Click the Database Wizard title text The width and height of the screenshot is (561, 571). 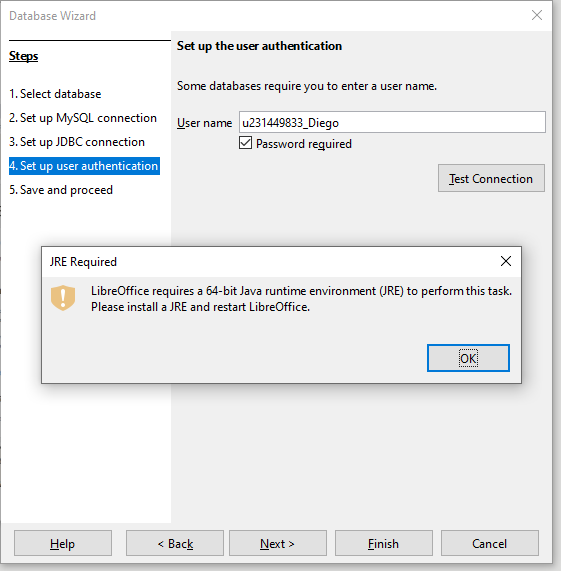(x=52, y=16)
